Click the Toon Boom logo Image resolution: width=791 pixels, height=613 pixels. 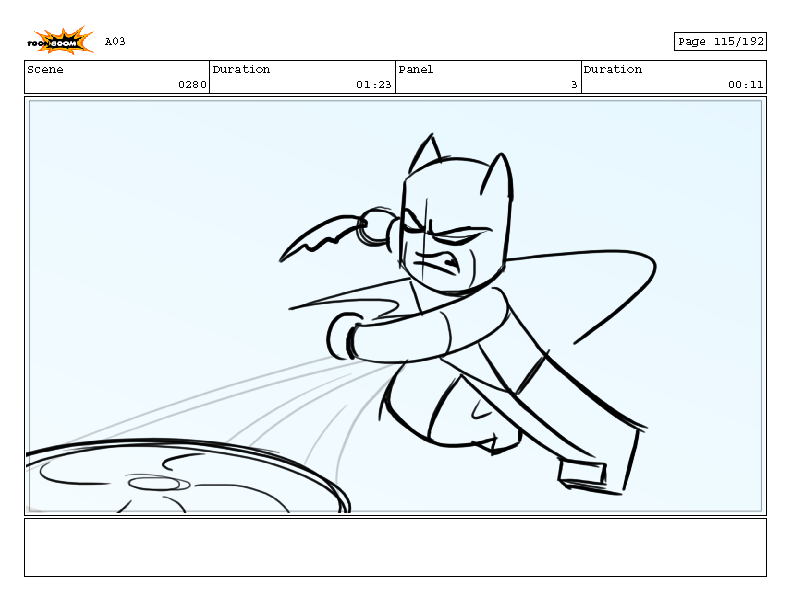[x=60, y=40]
